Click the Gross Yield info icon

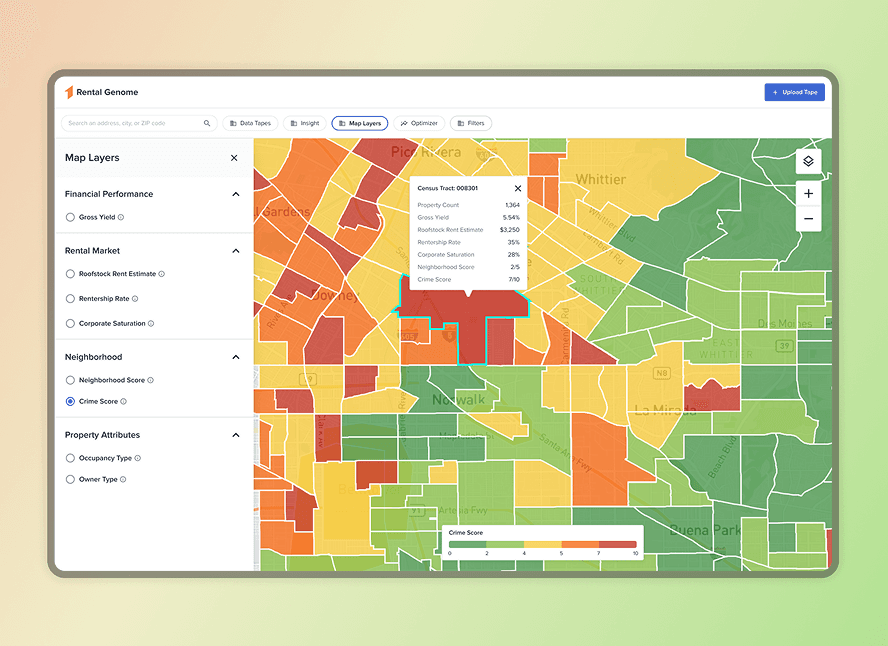pos(121,217)
